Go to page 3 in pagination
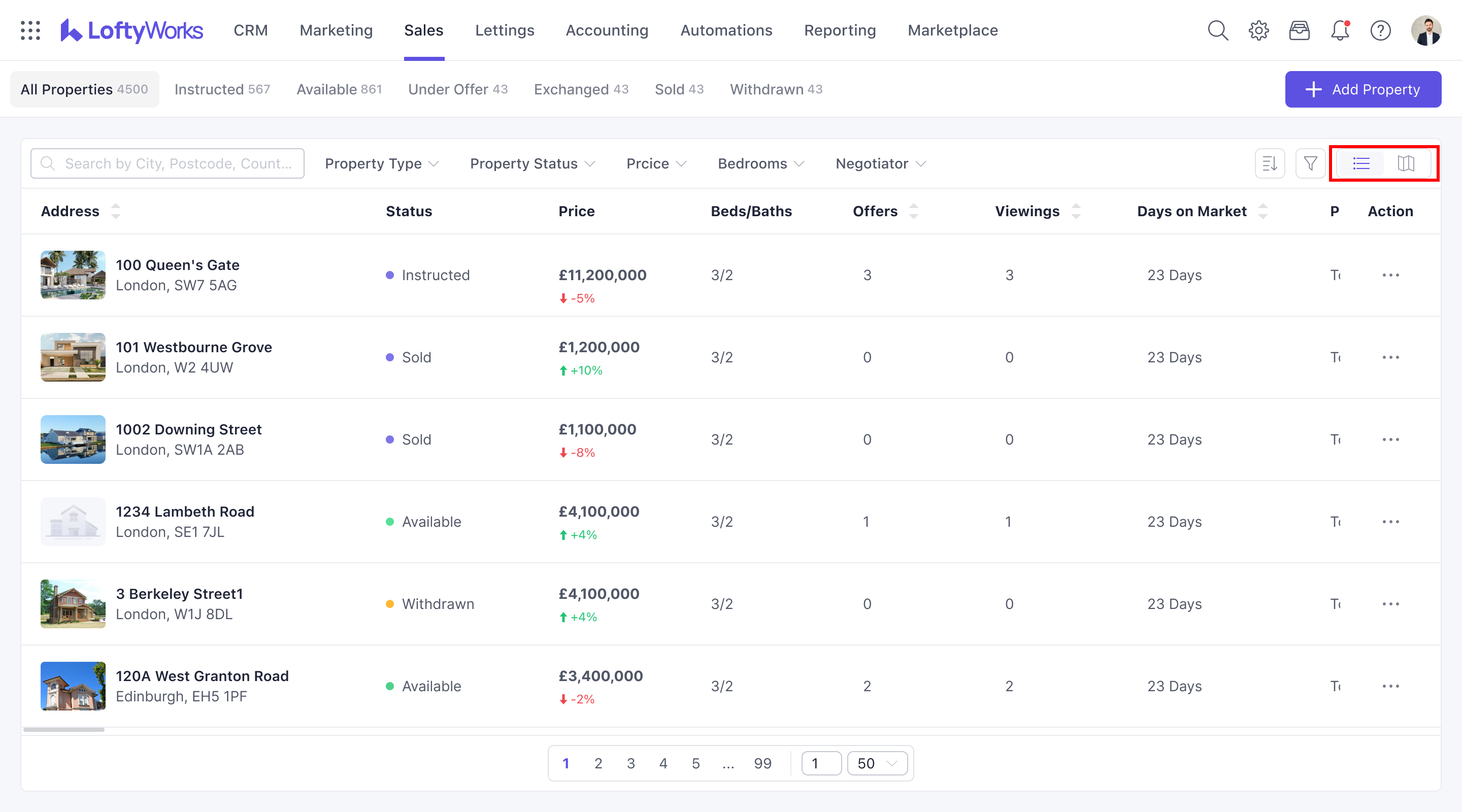This screenshot has width=1462, height=812. pyautogui.click(x=630, y=763)
